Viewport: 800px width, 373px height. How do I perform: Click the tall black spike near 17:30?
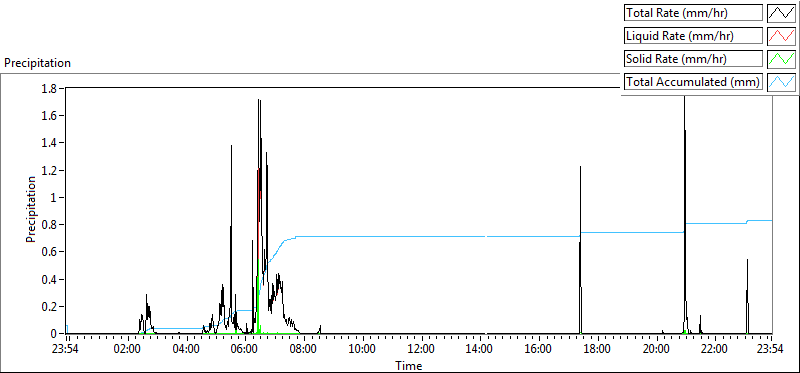pyautogui.click(x=580, y=250)
